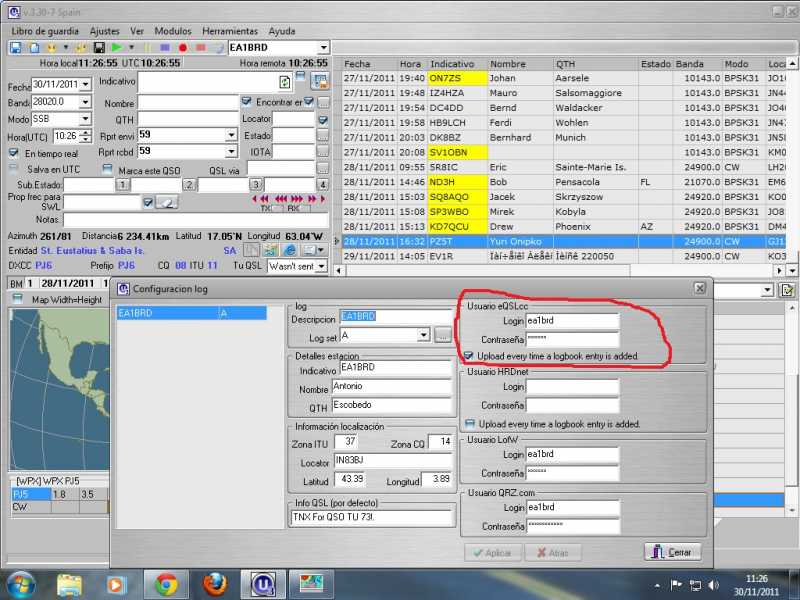Click the yellow pause toolbar icon

click(x=147, y=47)
